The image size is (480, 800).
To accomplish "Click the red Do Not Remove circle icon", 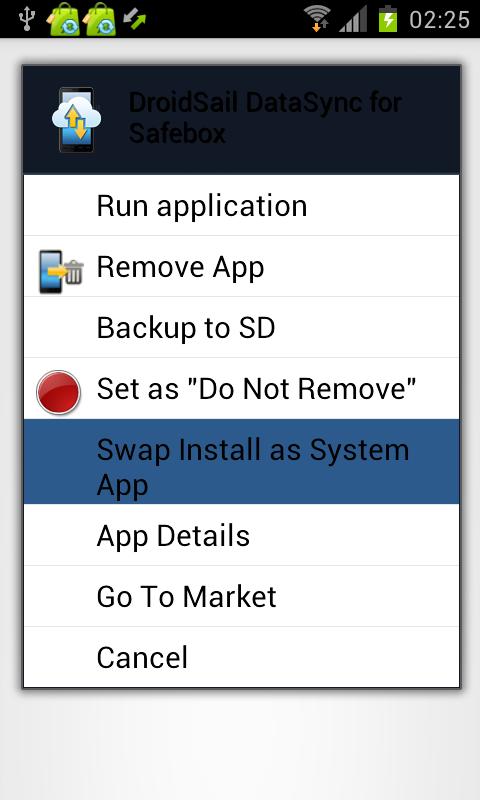I will coord(59,392).
